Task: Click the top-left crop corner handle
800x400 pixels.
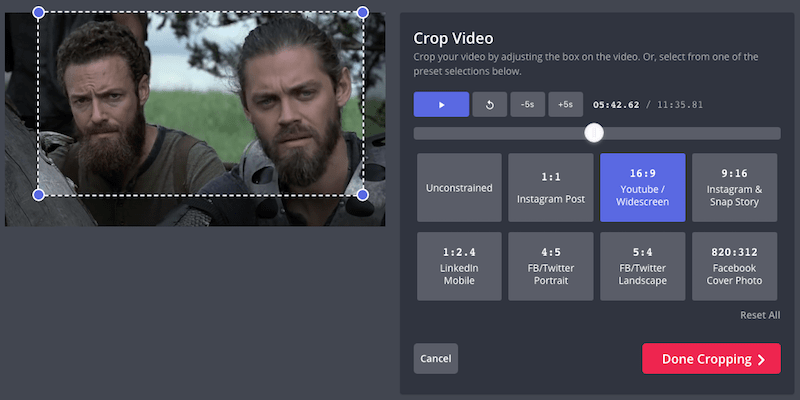Action: (x=38, y=12)
